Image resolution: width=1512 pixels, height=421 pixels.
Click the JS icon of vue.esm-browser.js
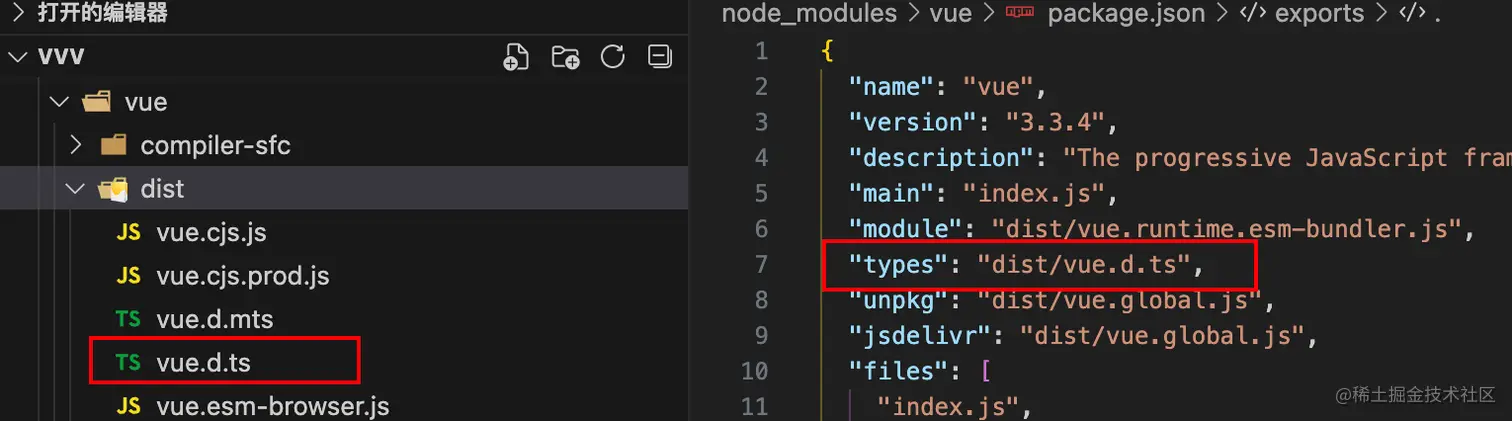click(x=128, y=407)
